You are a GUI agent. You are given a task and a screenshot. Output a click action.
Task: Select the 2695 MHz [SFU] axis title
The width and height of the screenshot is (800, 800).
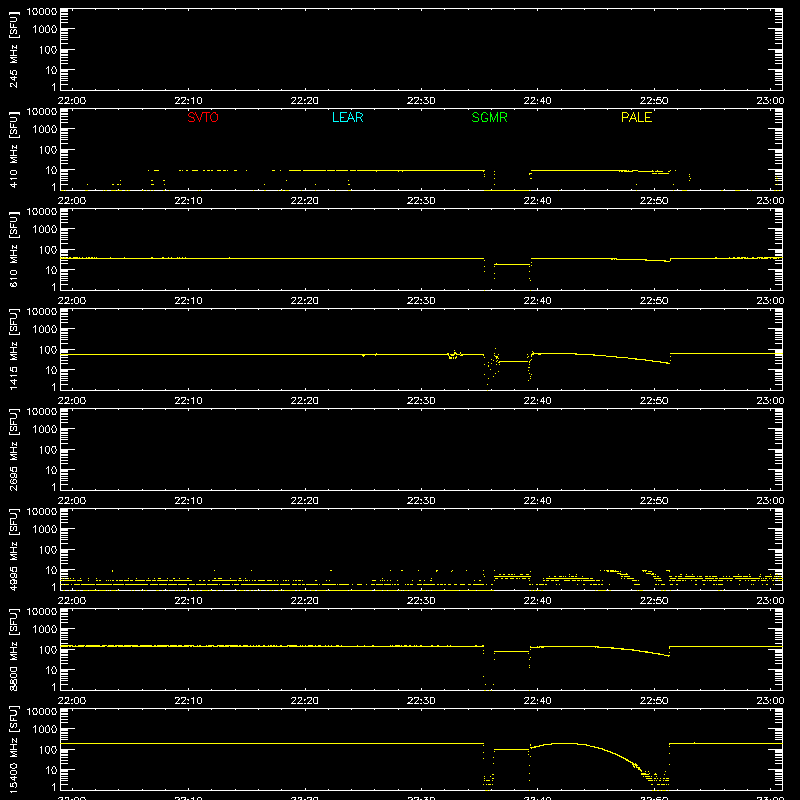[x=13, y=450]
